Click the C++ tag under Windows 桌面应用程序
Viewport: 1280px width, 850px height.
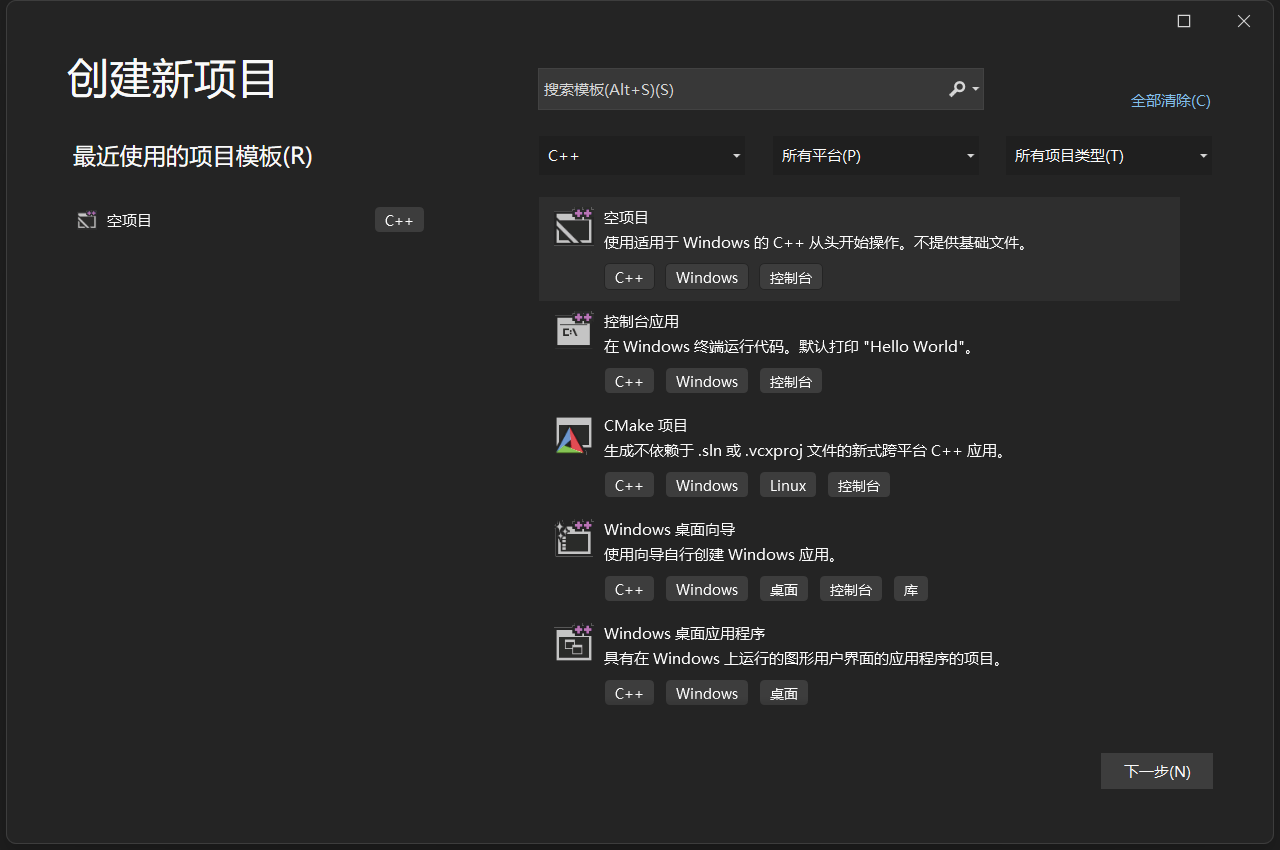[629, 693]
